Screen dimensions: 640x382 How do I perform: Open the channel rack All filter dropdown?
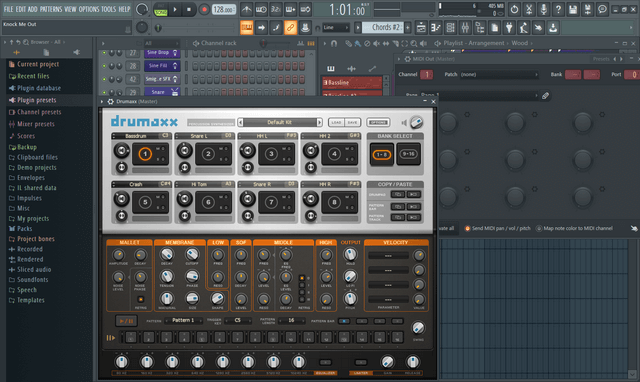(161, 43)
